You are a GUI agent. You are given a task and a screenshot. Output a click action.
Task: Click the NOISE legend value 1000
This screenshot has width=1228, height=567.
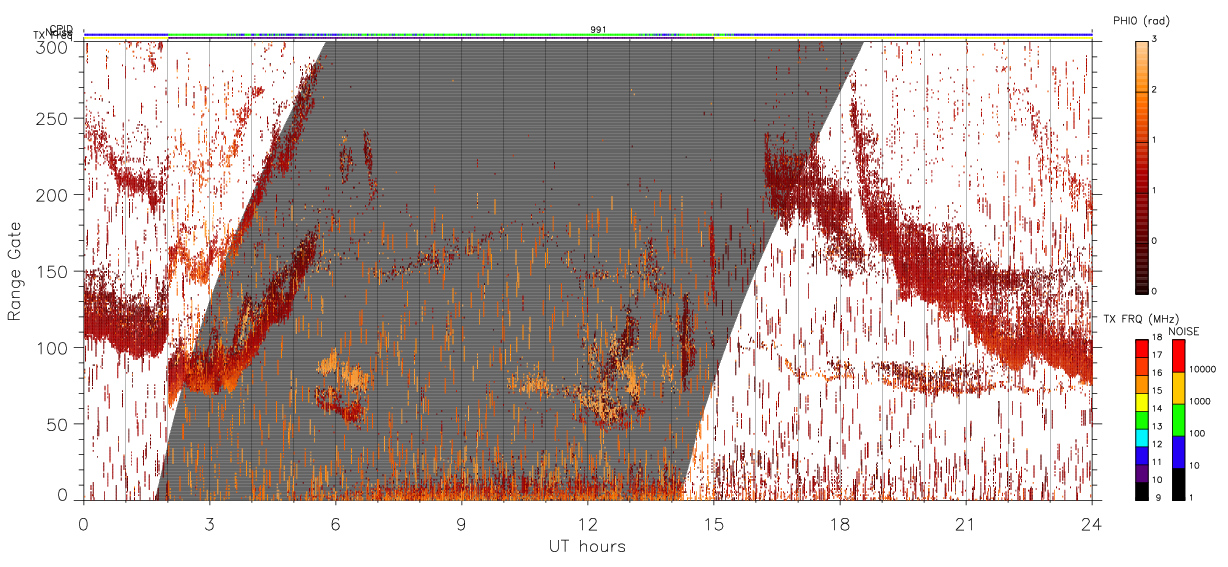click(1200, 403)
